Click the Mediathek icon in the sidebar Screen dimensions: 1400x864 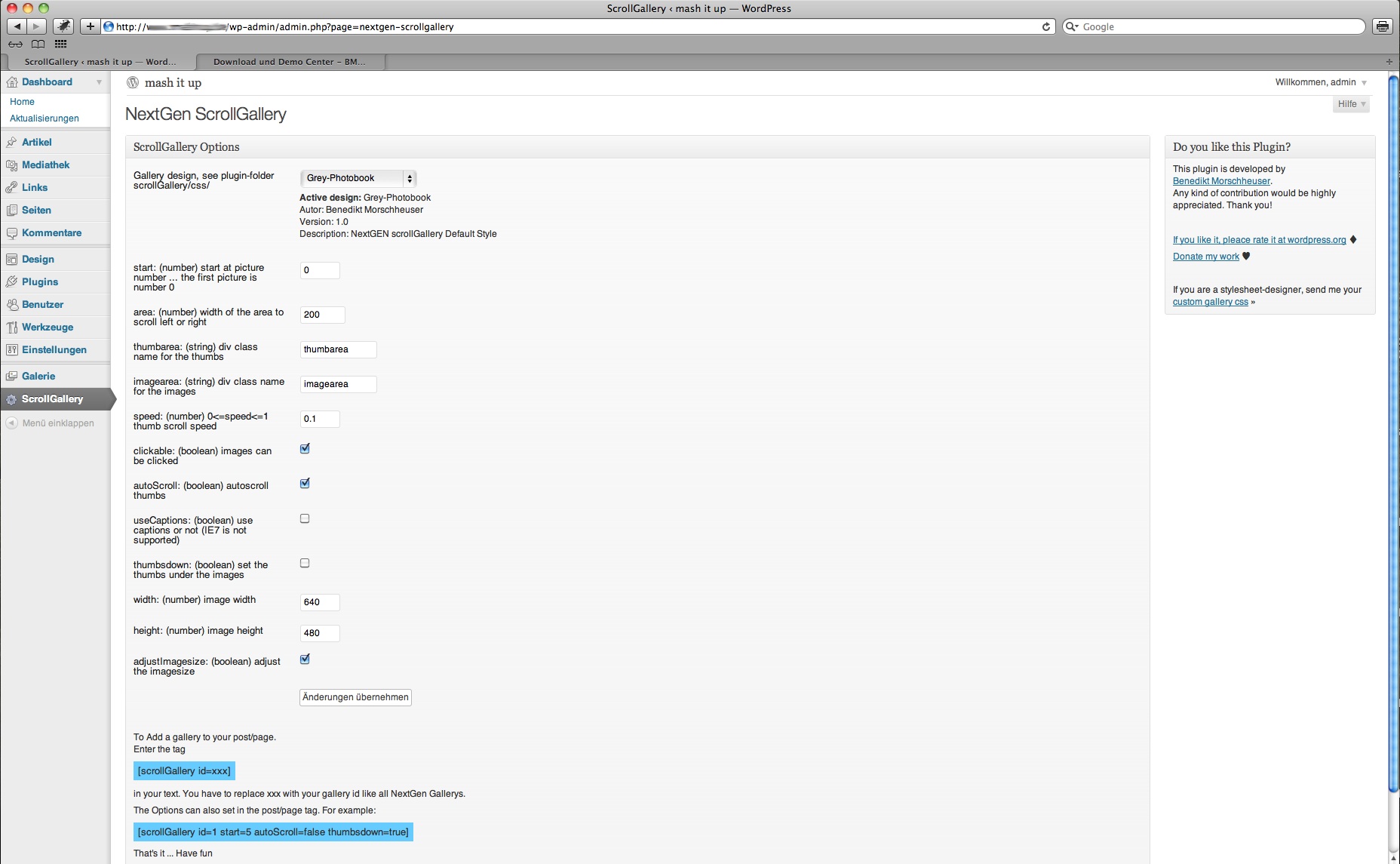pos(11,164)
